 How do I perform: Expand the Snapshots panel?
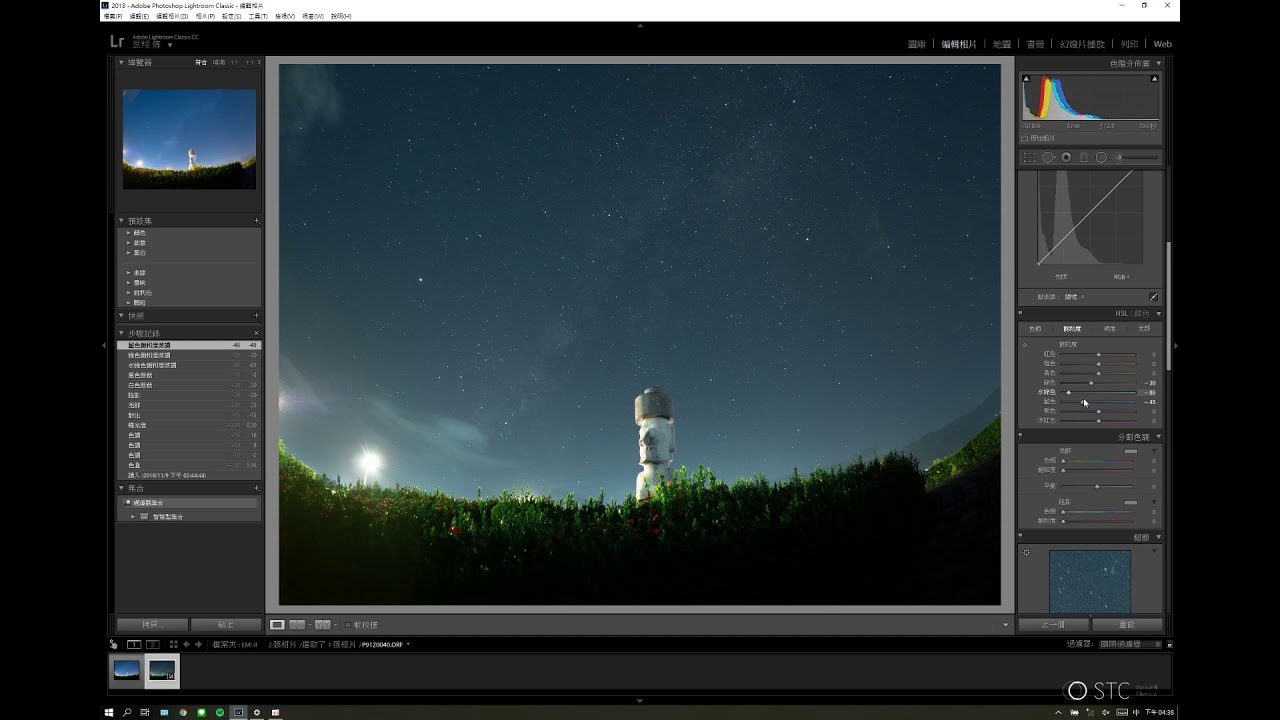(x=121, y=316)
